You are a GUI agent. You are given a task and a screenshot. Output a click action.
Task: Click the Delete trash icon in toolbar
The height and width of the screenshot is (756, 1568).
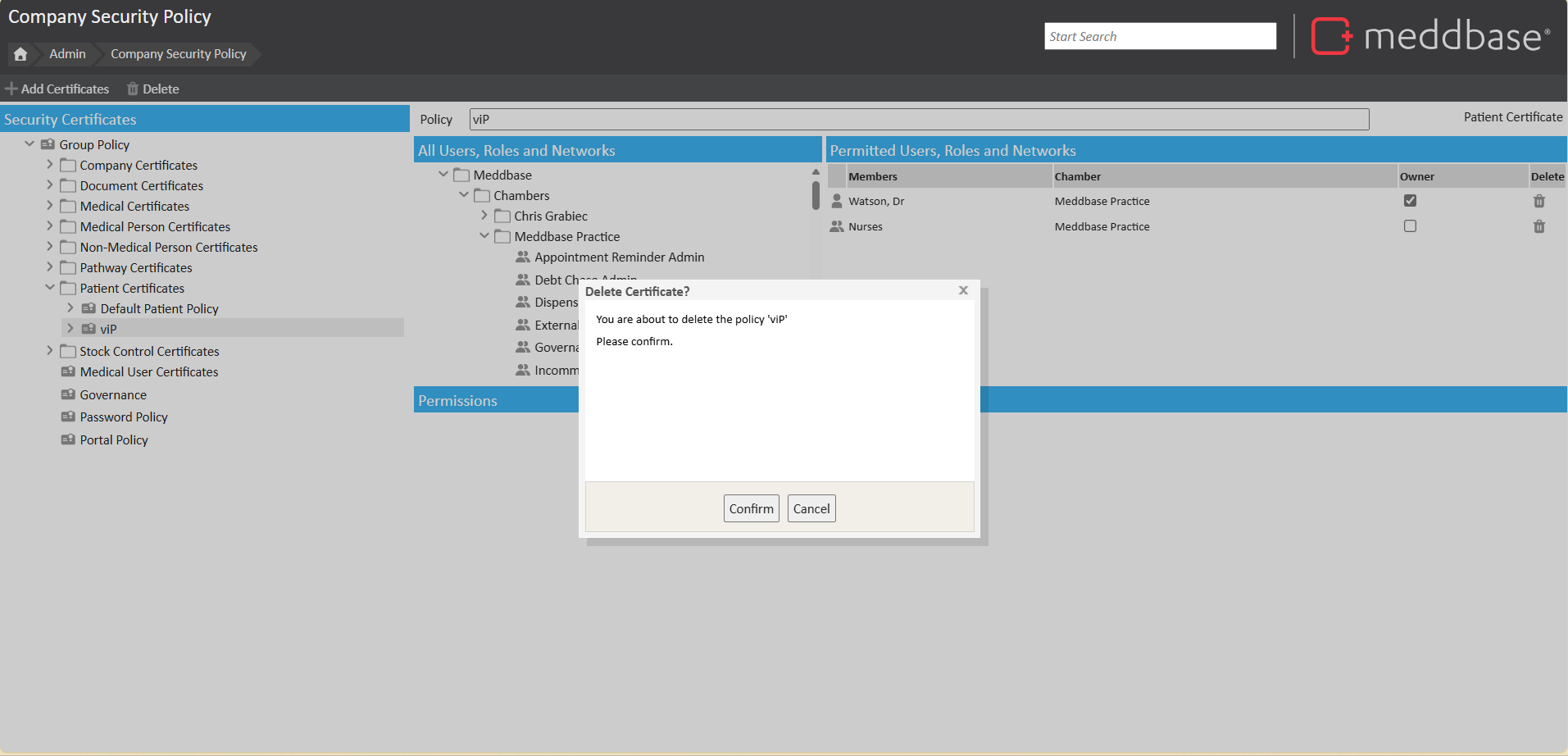tap(132, 89)
